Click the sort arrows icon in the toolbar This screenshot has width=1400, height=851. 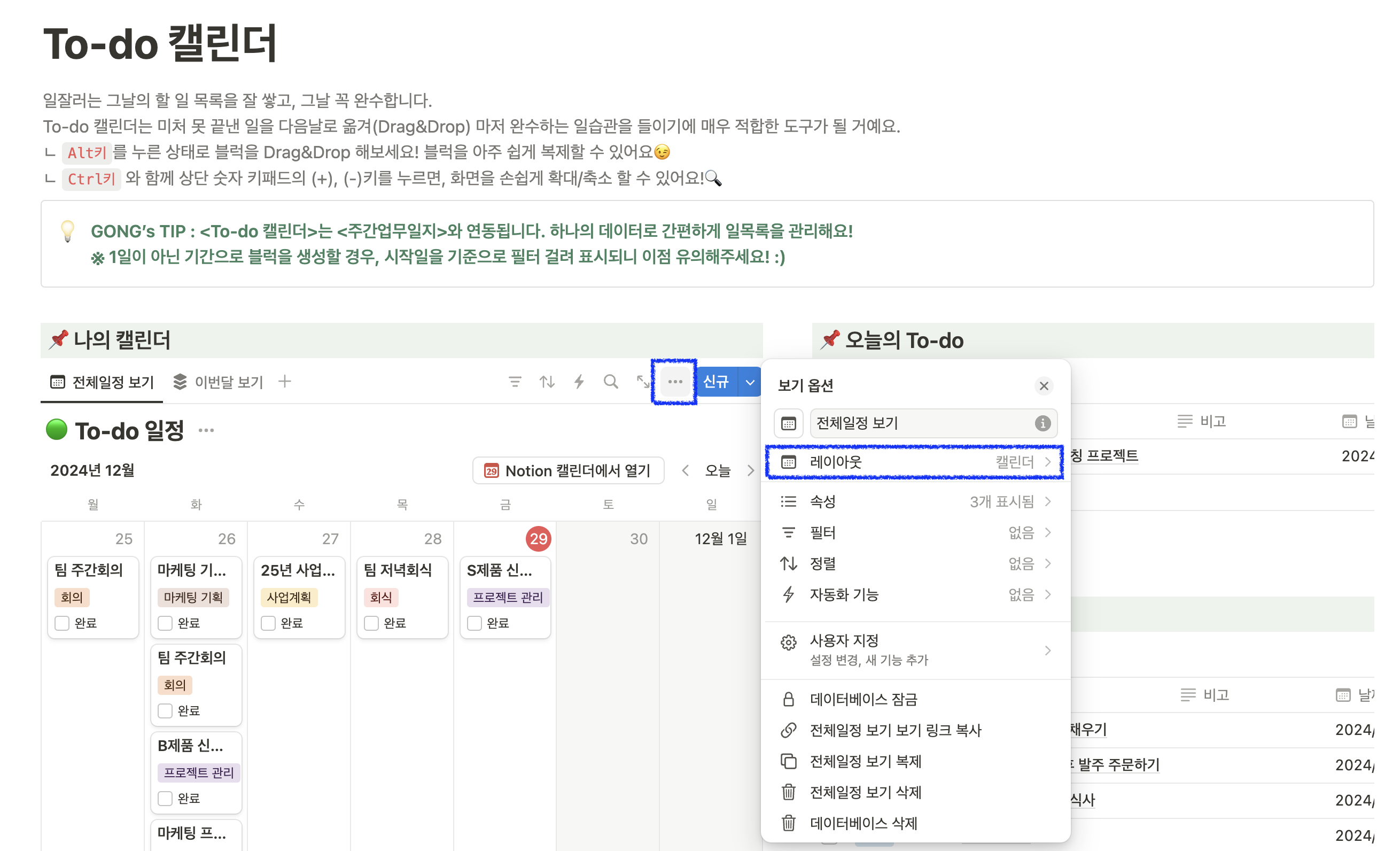pos(547,382)
